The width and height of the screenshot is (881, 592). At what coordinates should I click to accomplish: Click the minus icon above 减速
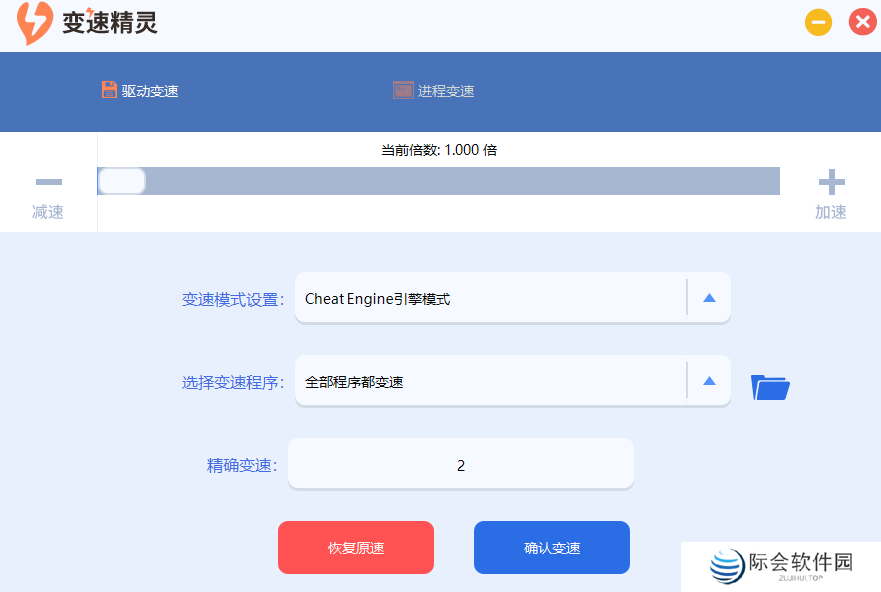pos(48,182)
